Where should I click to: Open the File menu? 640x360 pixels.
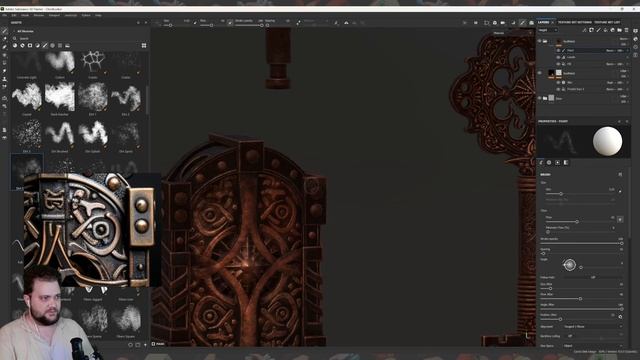(x=4, y=15)
